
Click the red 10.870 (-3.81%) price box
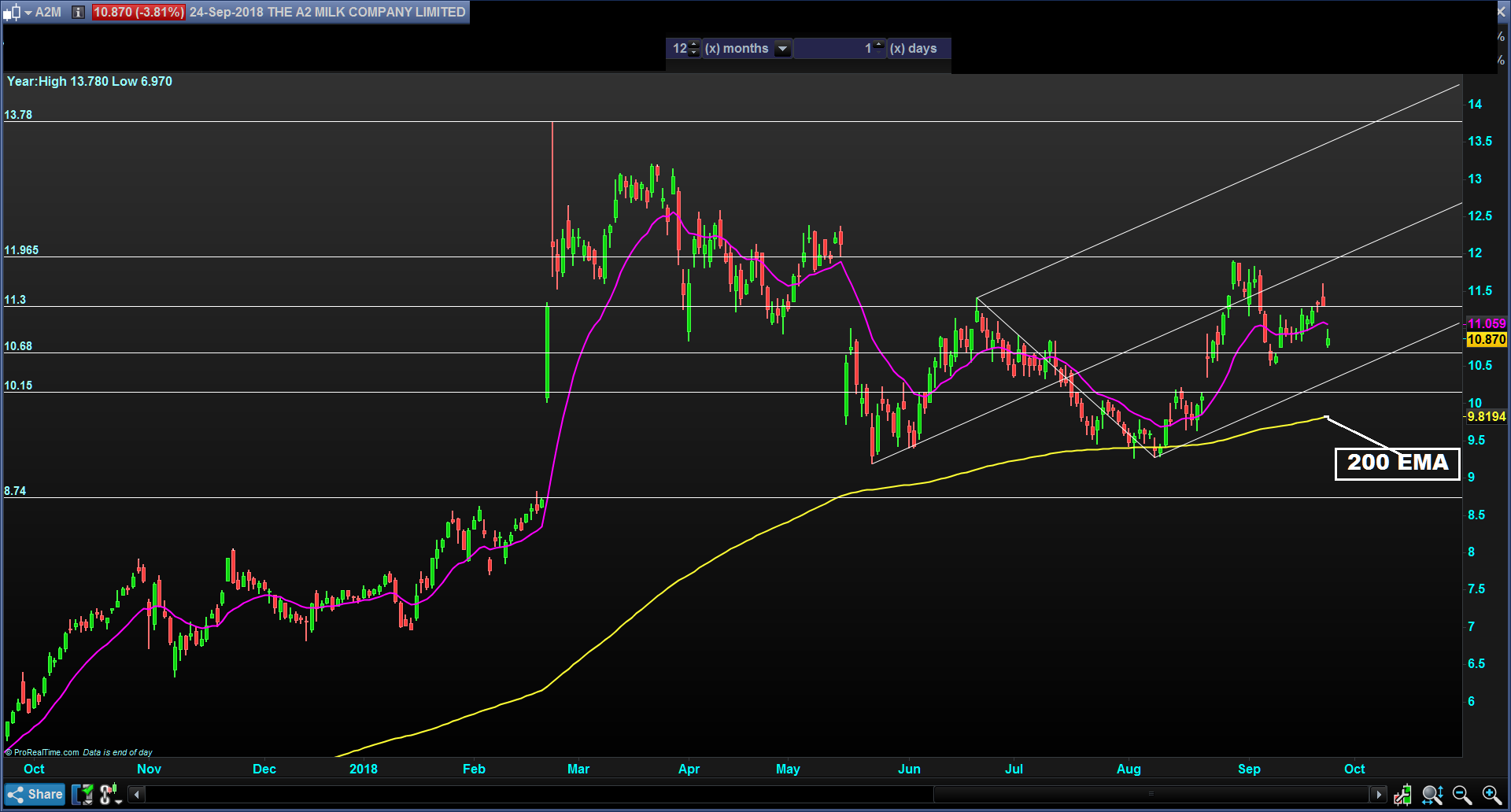139,13
